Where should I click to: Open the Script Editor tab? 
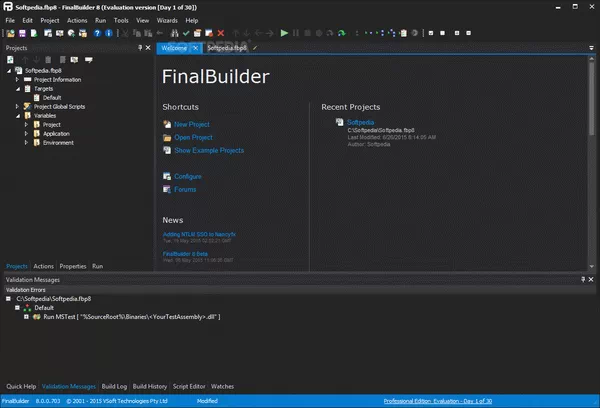189,387
